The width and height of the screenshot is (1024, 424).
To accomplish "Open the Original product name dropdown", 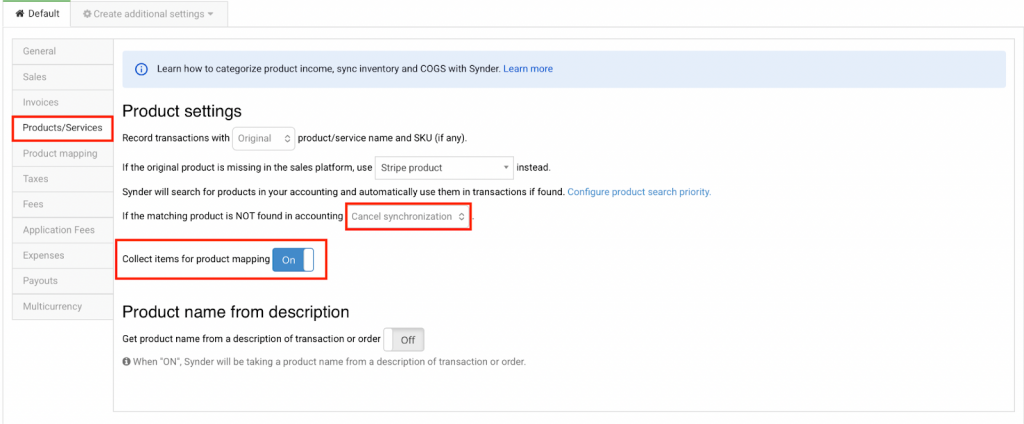I will tap(264, 137).
